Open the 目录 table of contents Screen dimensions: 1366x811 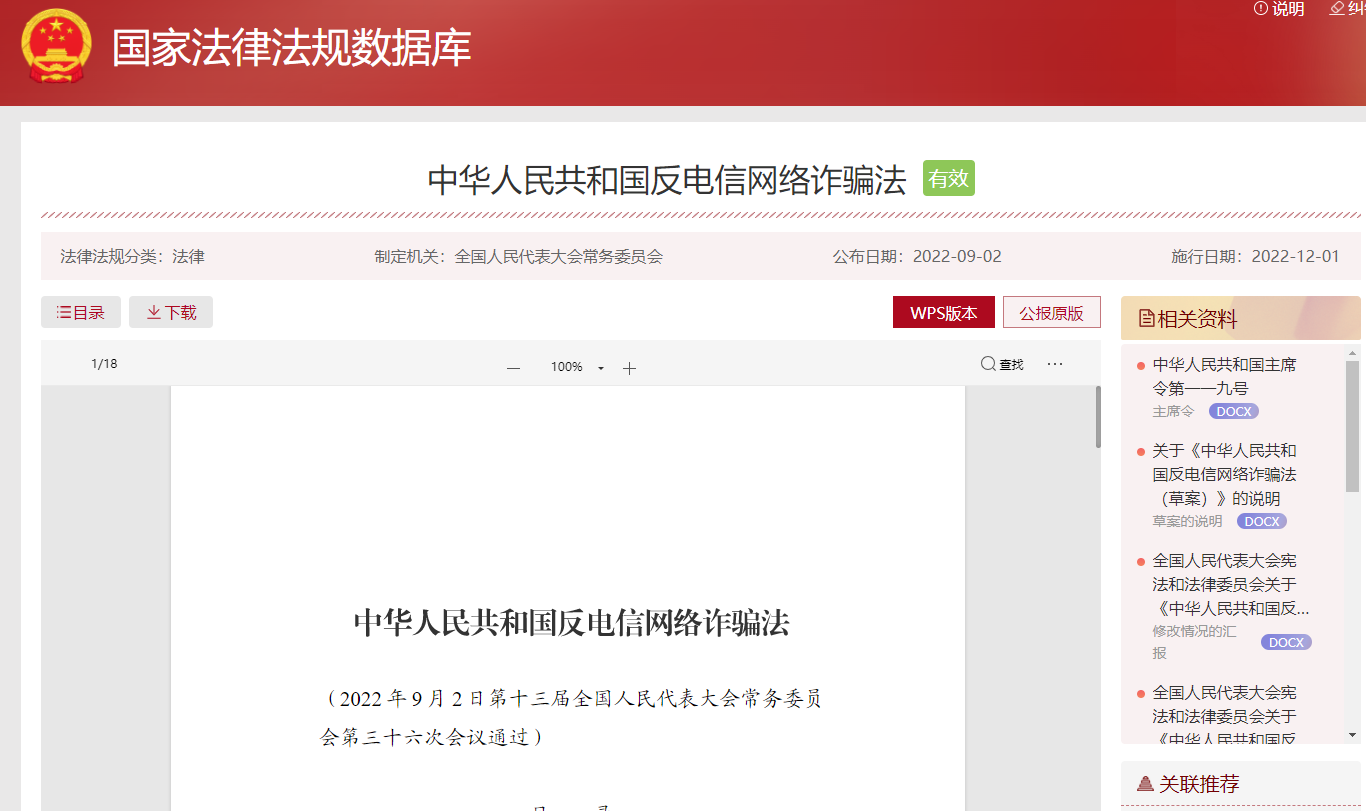click(x=81, y=312)
